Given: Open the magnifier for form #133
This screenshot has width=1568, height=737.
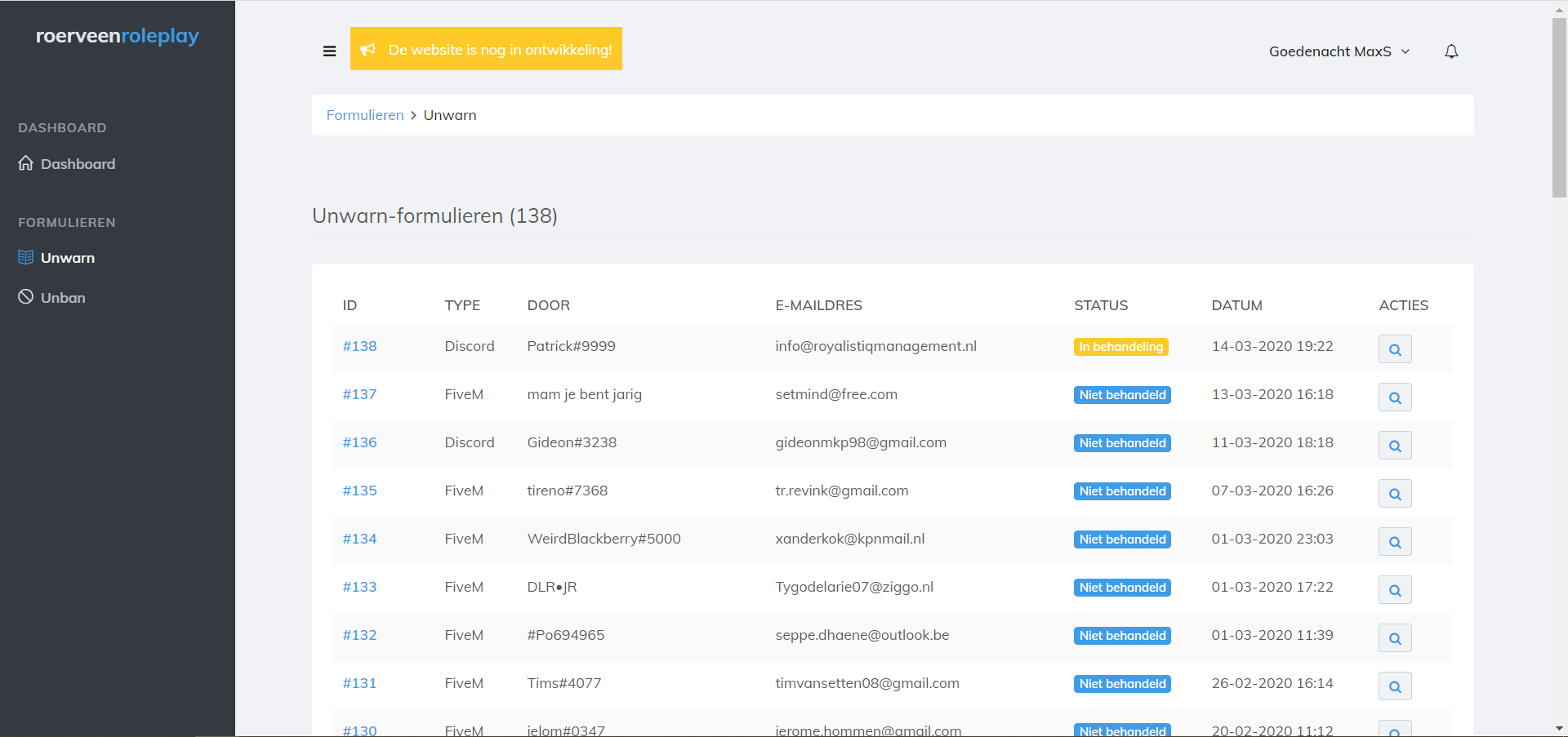Looking at the screenshot, I should click(x=1395, y=590).
